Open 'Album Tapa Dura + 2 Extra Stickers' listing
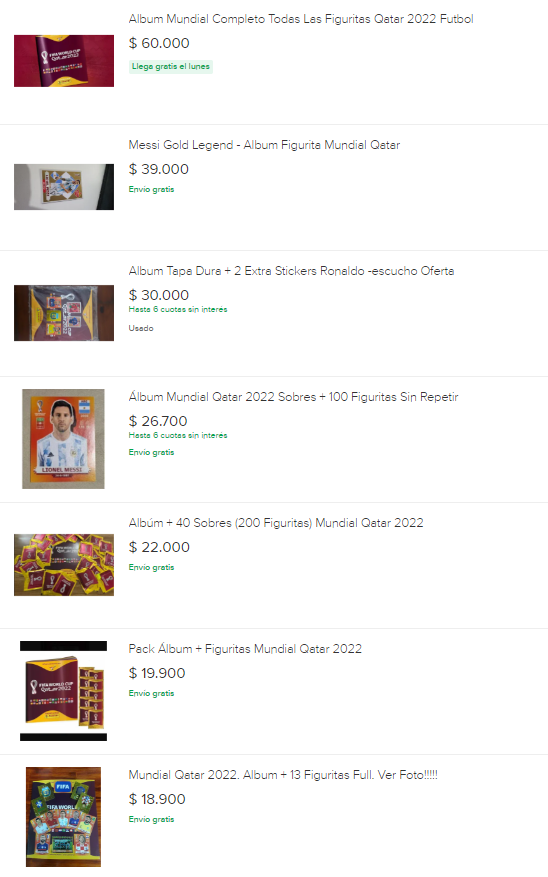Screen dimensions: 548x877 pyautogui.click(x=291, y=271)
